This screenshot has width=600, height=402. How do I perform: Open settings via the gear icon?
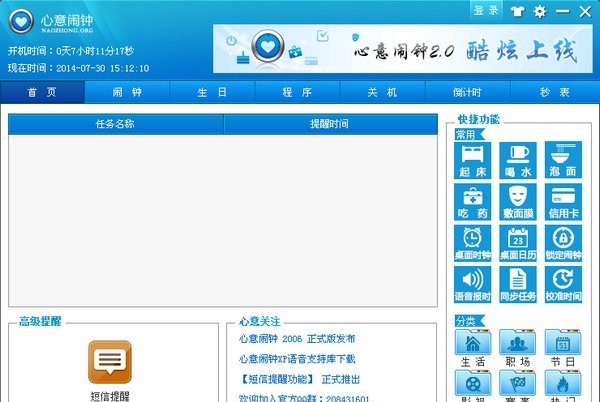(x=540, y=11)
